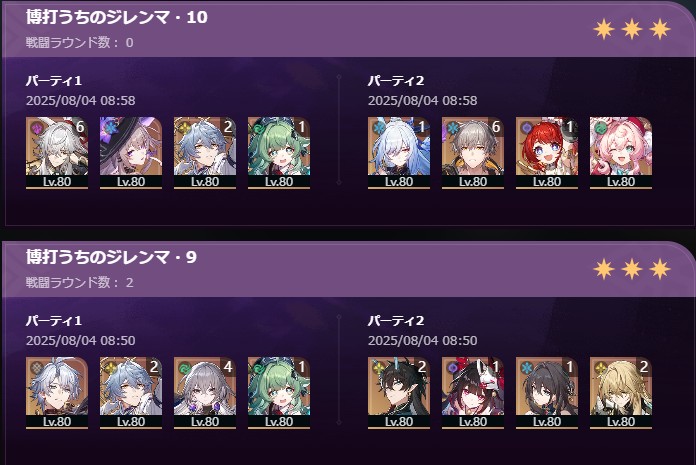
Task: Open the 博打うちのジレンマ・9 stage header
Action: point(111,257)
